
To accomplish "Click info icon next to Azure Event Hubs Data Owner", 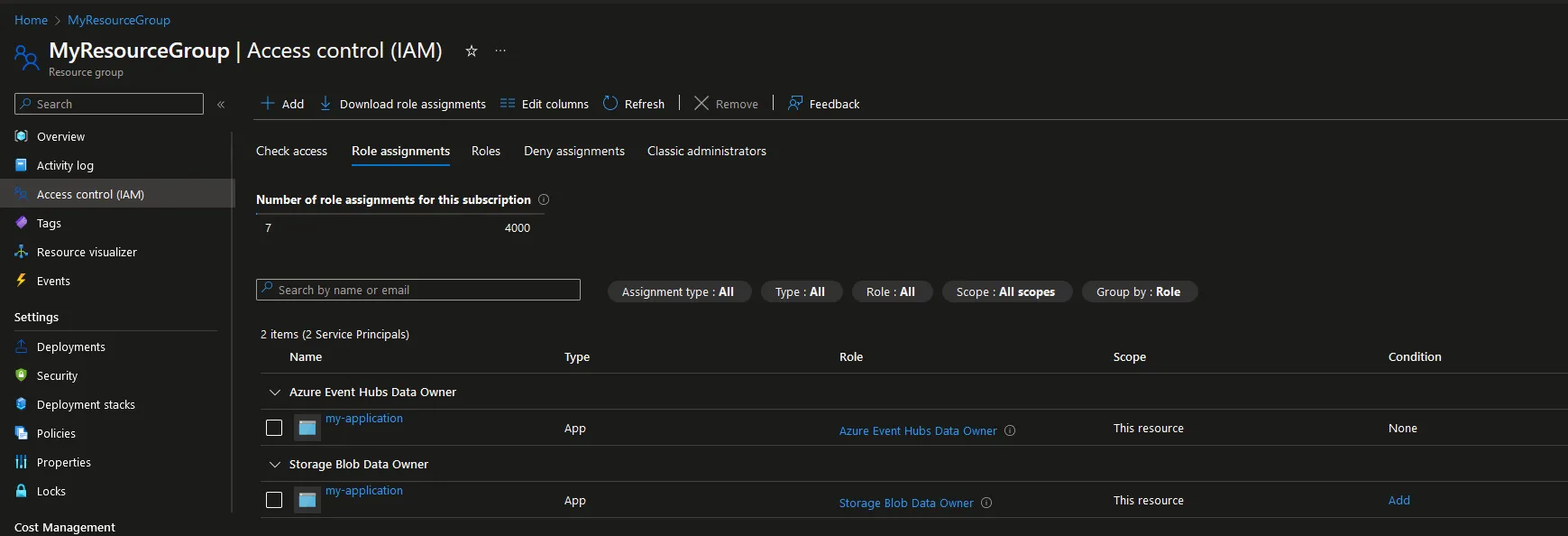I will click(1010, 430).
